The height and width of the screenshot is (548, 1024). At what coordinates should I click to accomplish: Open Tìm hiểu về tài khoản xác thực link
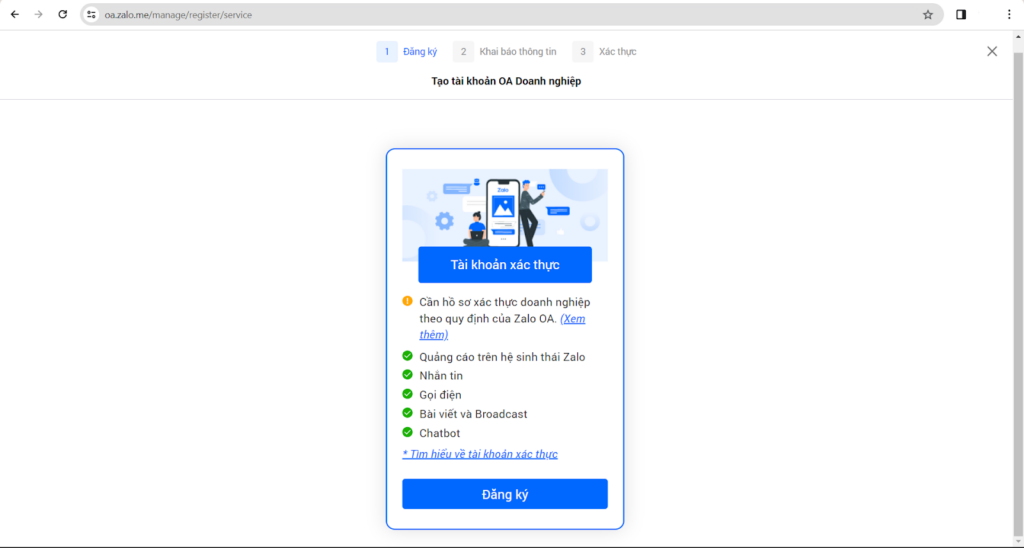pyautogui.click(x=480, y=454)
